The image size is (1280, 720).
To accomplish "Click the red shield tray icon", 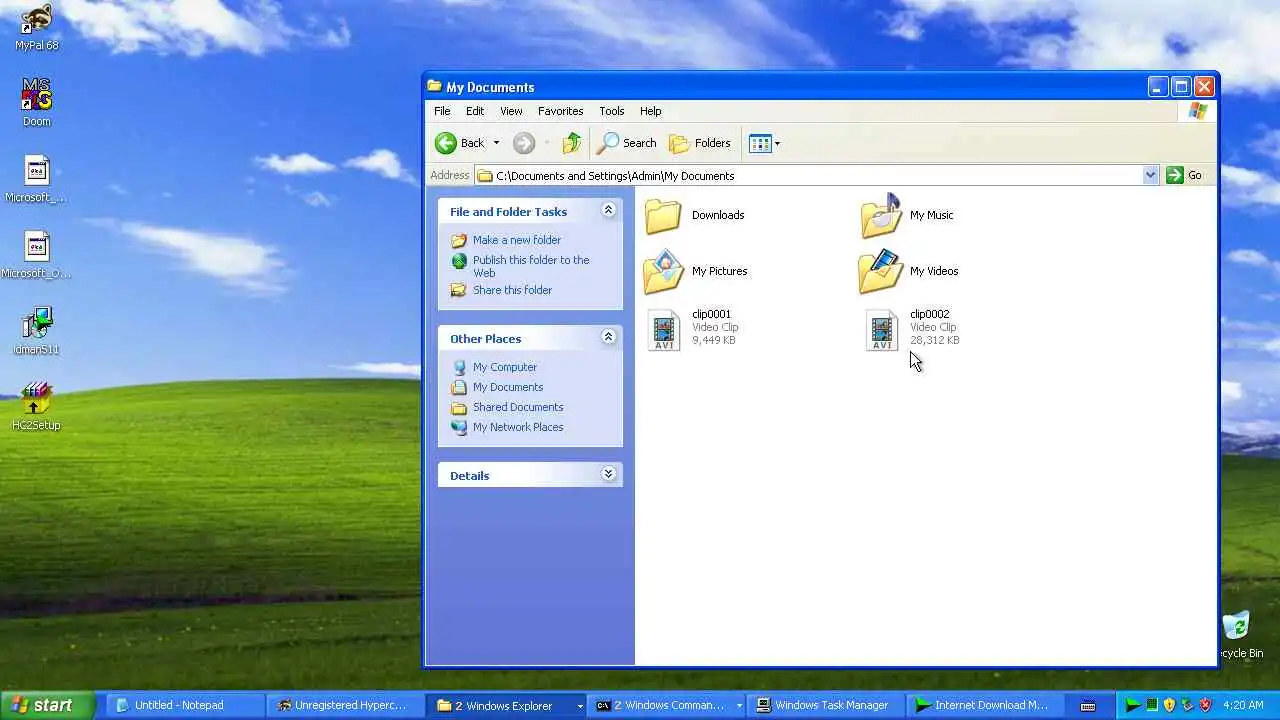I will coord(1205,705).
